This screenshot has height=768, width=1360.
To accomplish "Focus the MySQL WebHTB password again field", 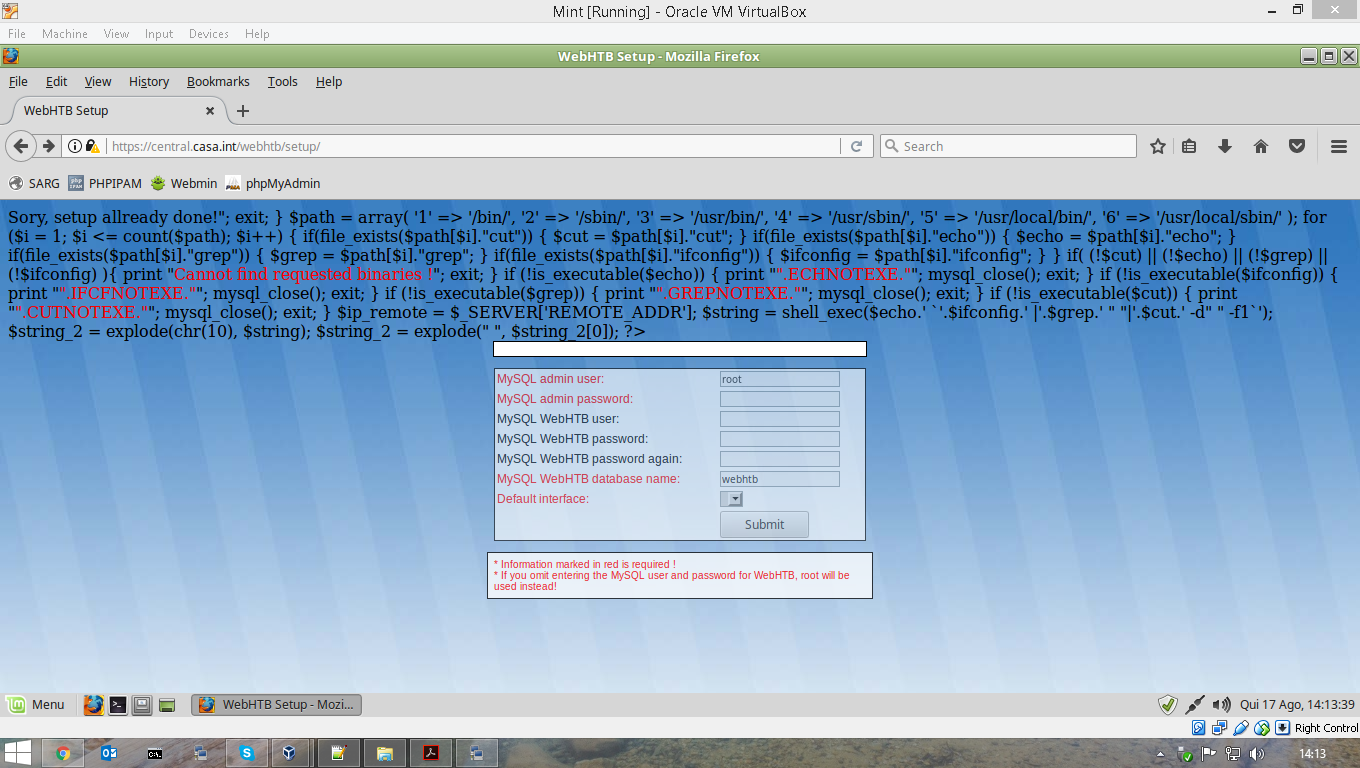I will (x=780, y=459).
